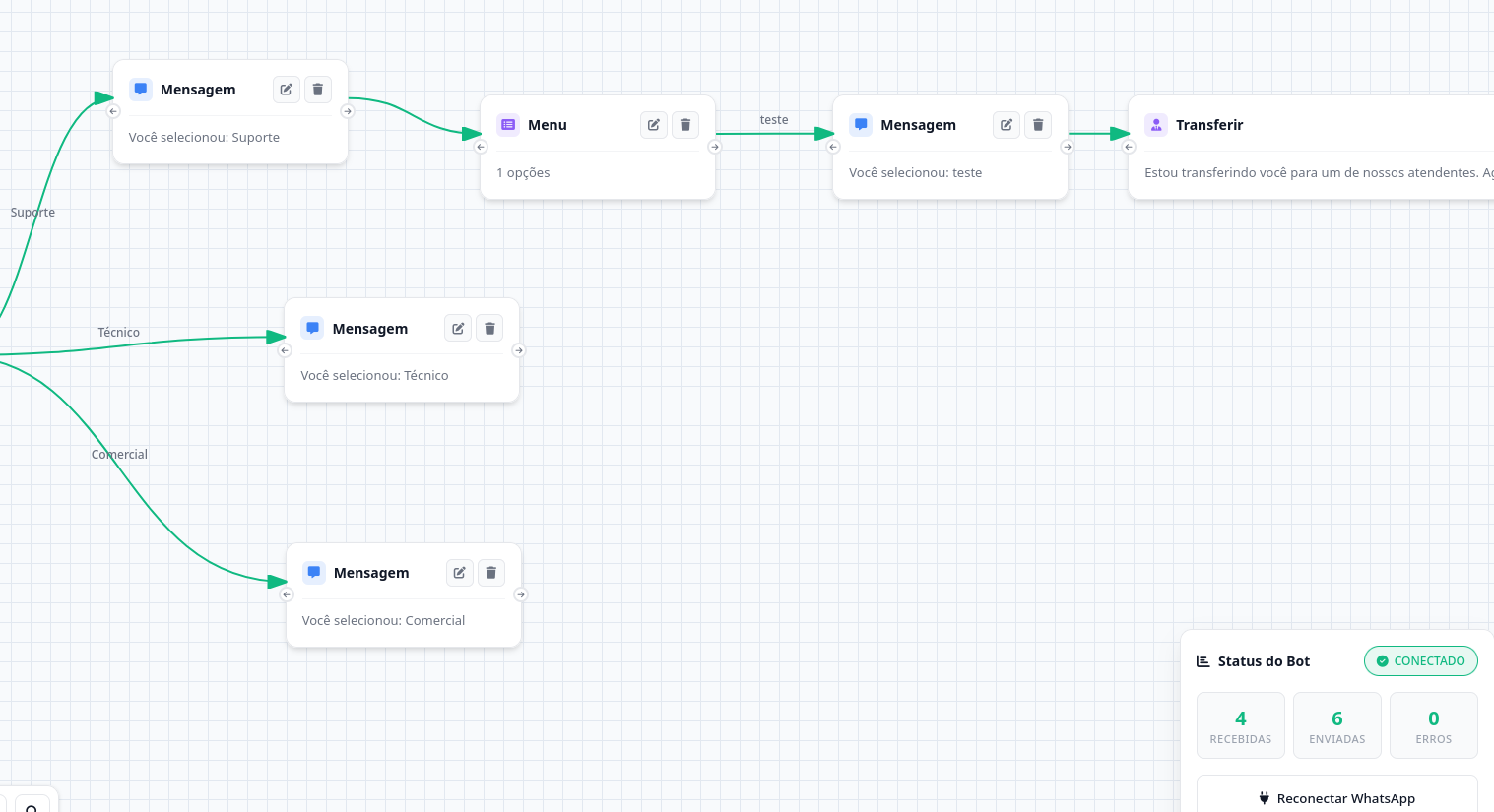This screenshot has width=1494, height=812.
Task: Edit the 'Você selecionou: Suporte' message node
Action: pos(286,89)
